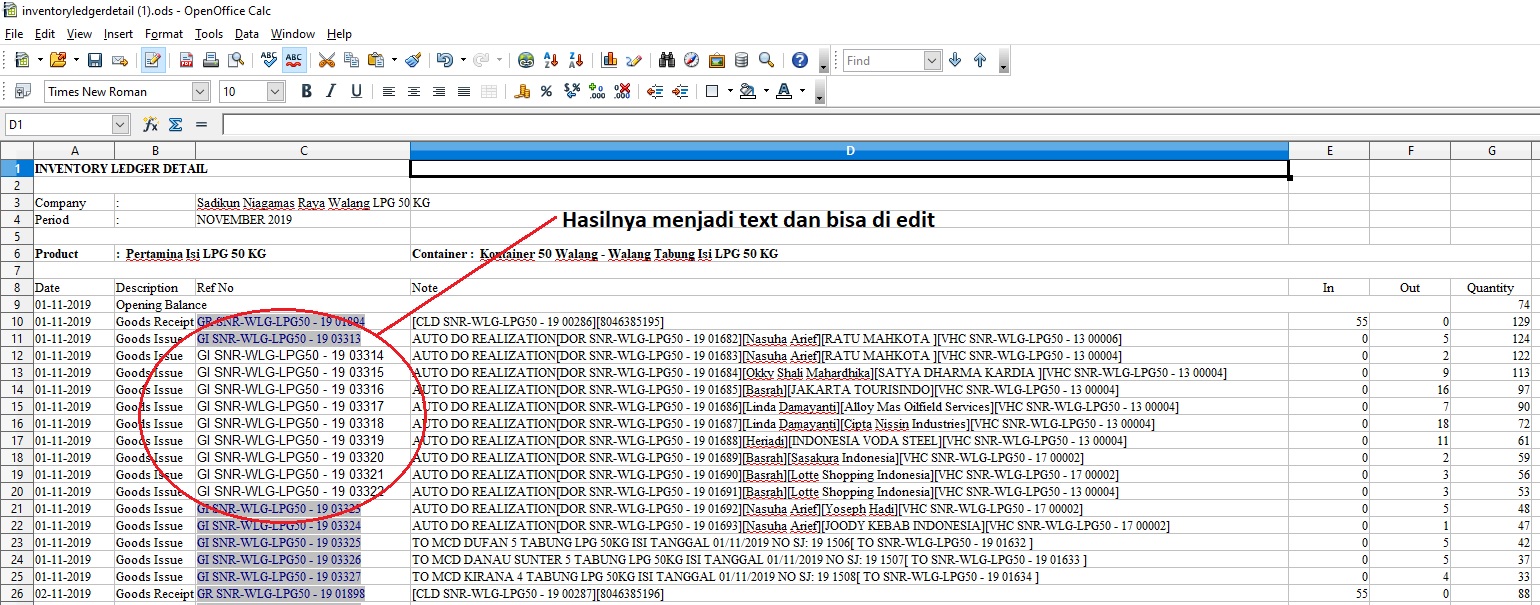This screenshot has height=605, width=1540.
Task: Open the Times New Roman font dropdown
Action: point(200,91)
